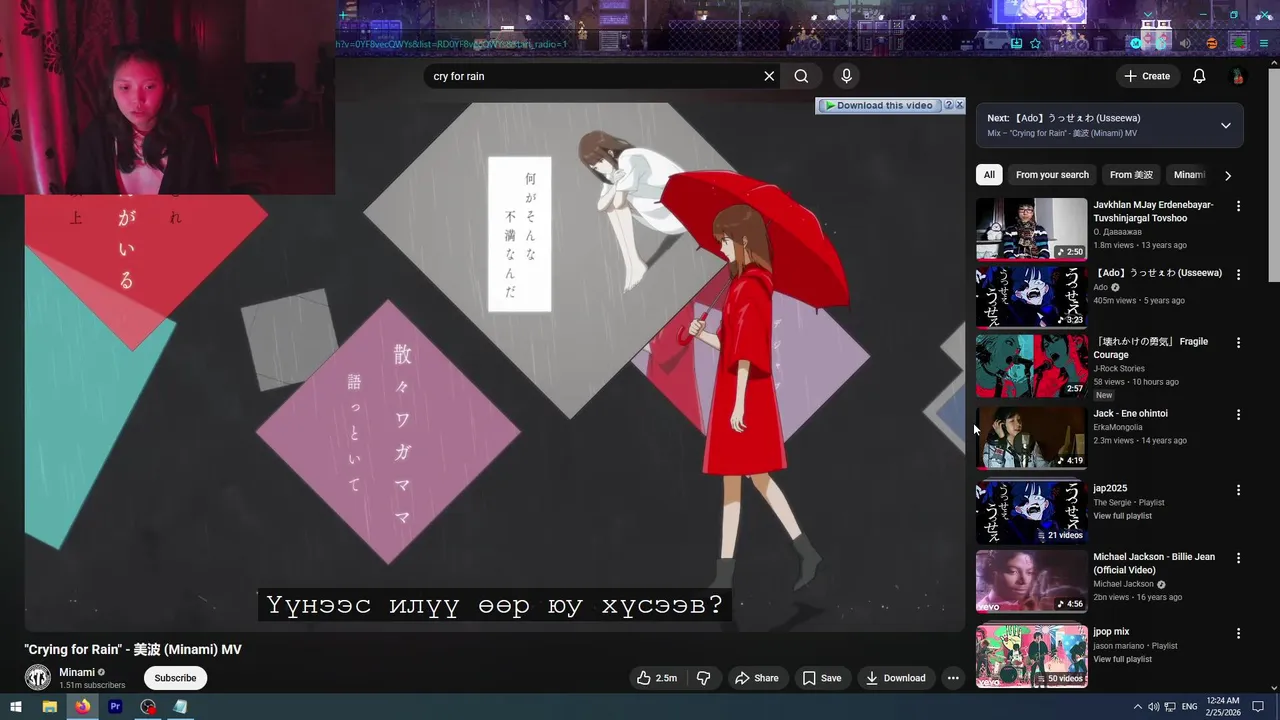
Task: Open Michael Jackson Billie Jean video title
Action: (1154, 563)
